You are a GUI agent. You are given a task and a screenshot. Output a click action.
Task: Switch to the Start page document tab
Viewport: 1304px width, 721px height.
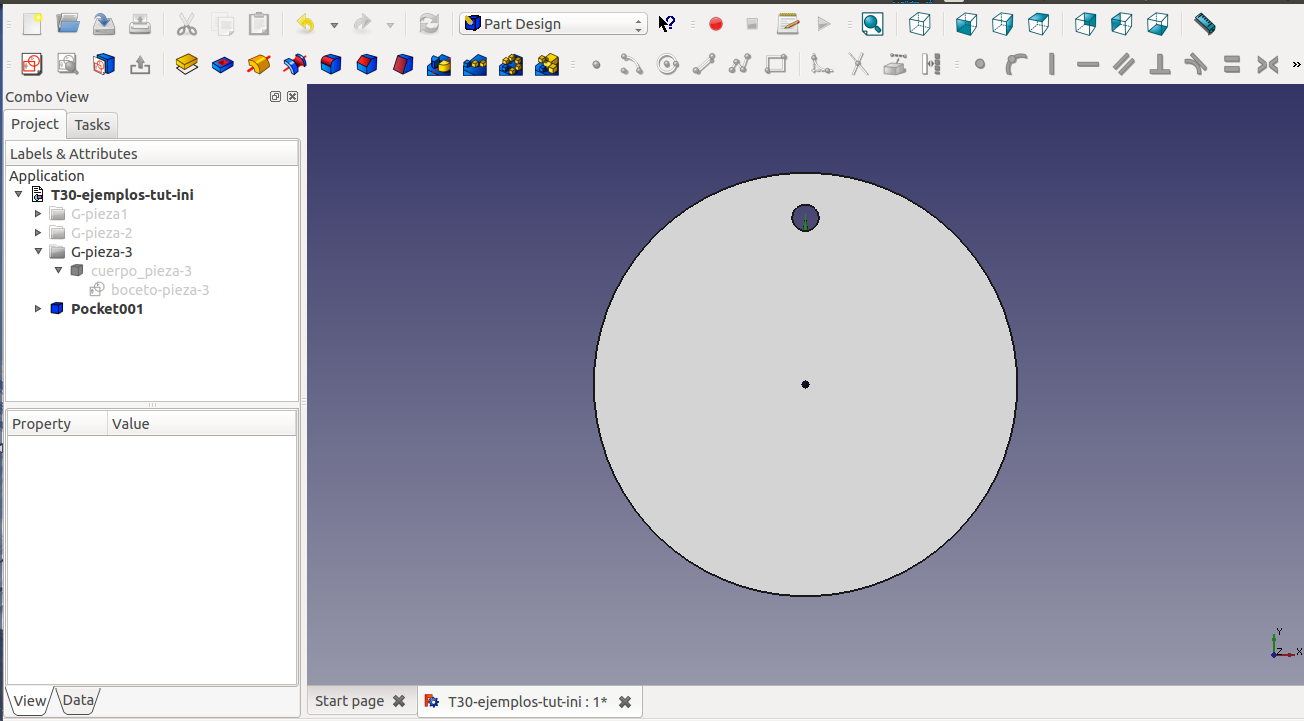(349, 701)
